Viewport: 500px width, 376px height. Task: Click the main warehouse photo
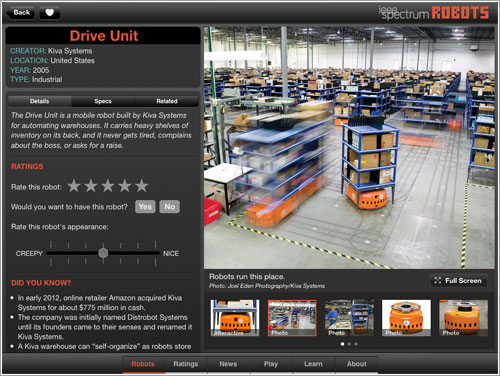pos(349,148)
